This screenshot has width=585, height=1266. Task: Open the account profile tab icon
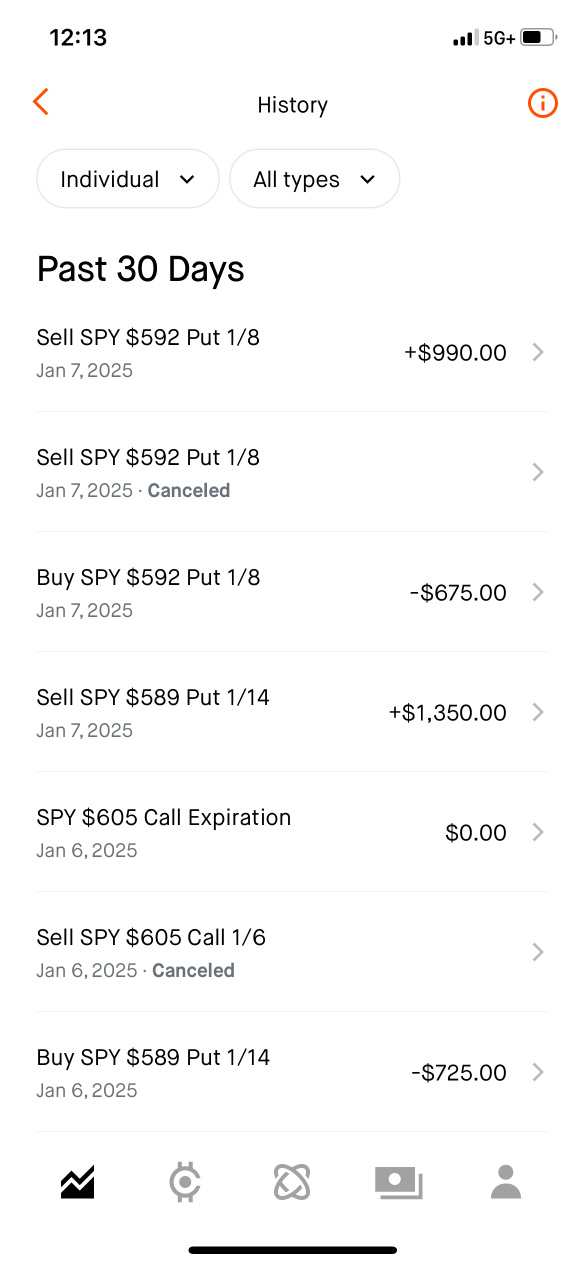click(507, 1182)
